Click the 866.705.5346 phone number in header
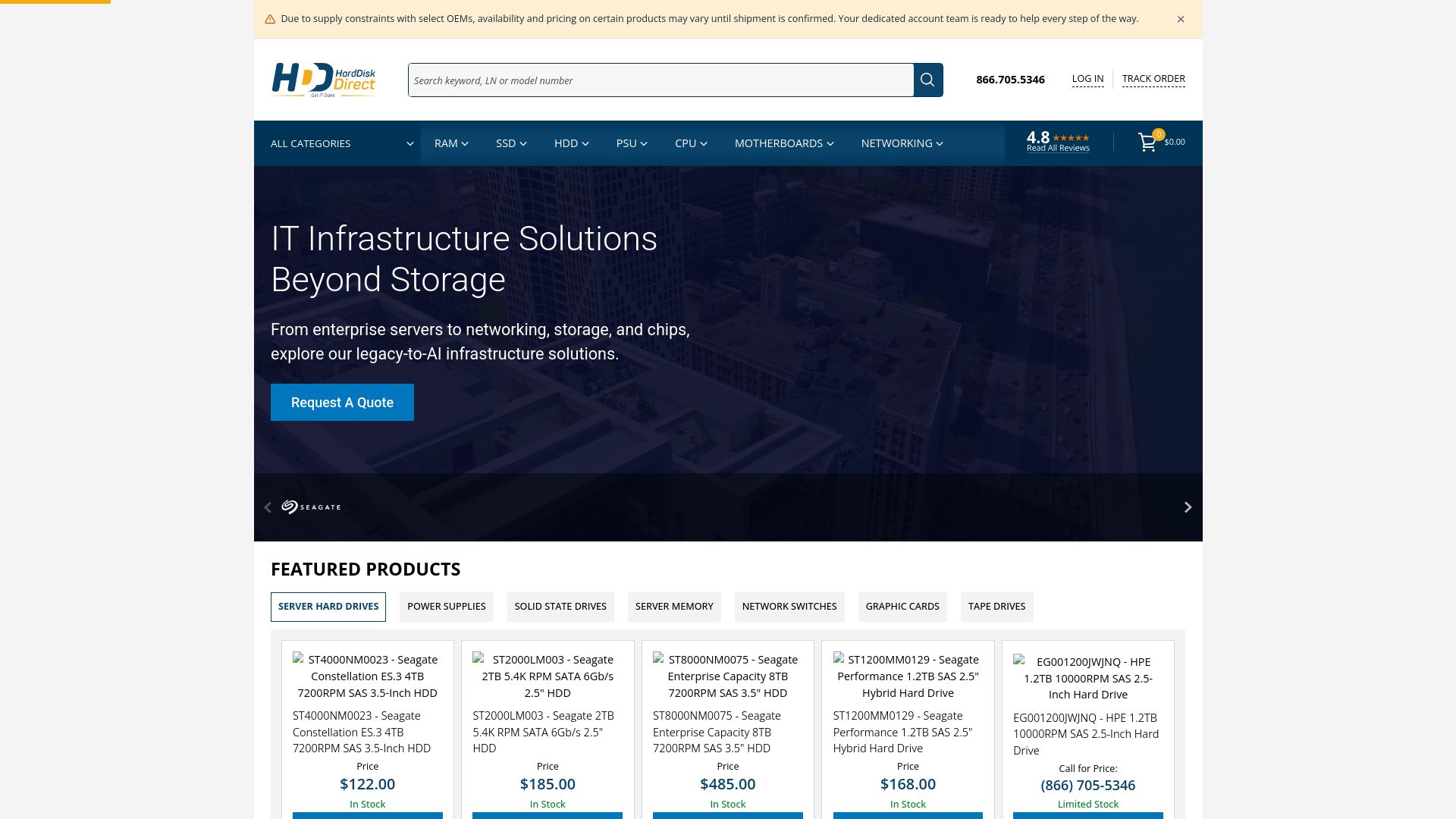The width and height of the screenshot is (1456, 819). [1010, 80]
